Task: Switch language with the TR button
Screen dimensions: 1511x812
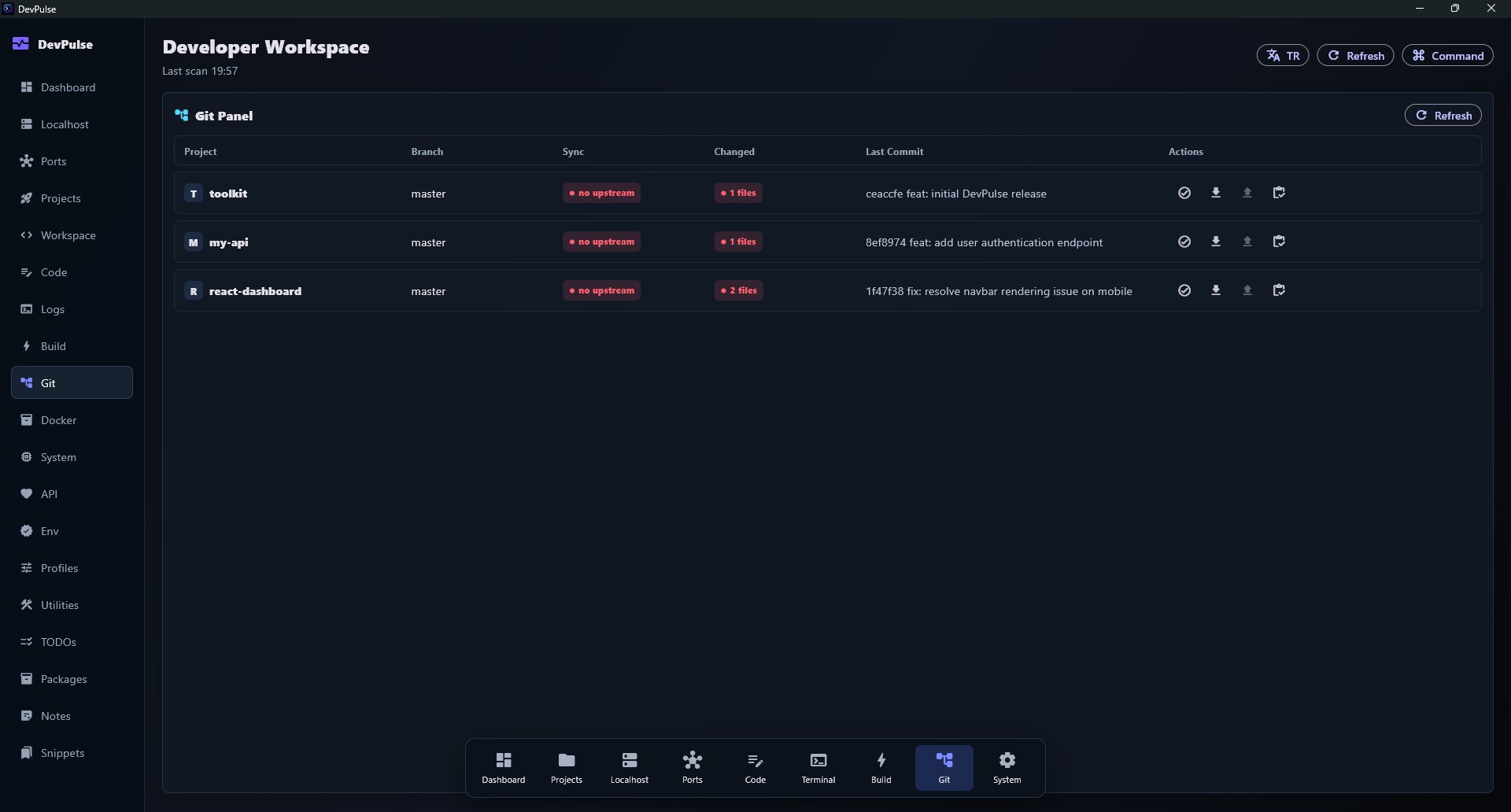Action: (x=1283, y=56)
